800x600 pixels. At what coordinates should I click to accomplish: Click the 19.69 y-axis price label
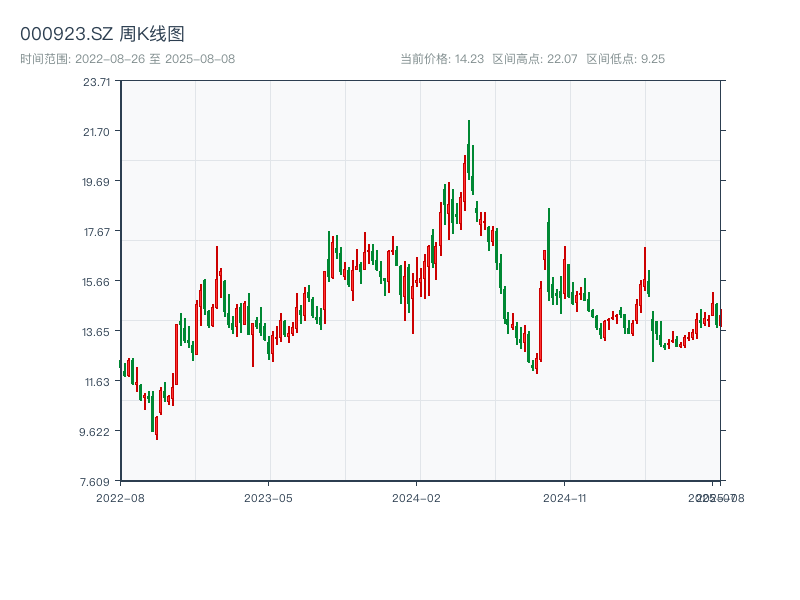coord(97,182)
